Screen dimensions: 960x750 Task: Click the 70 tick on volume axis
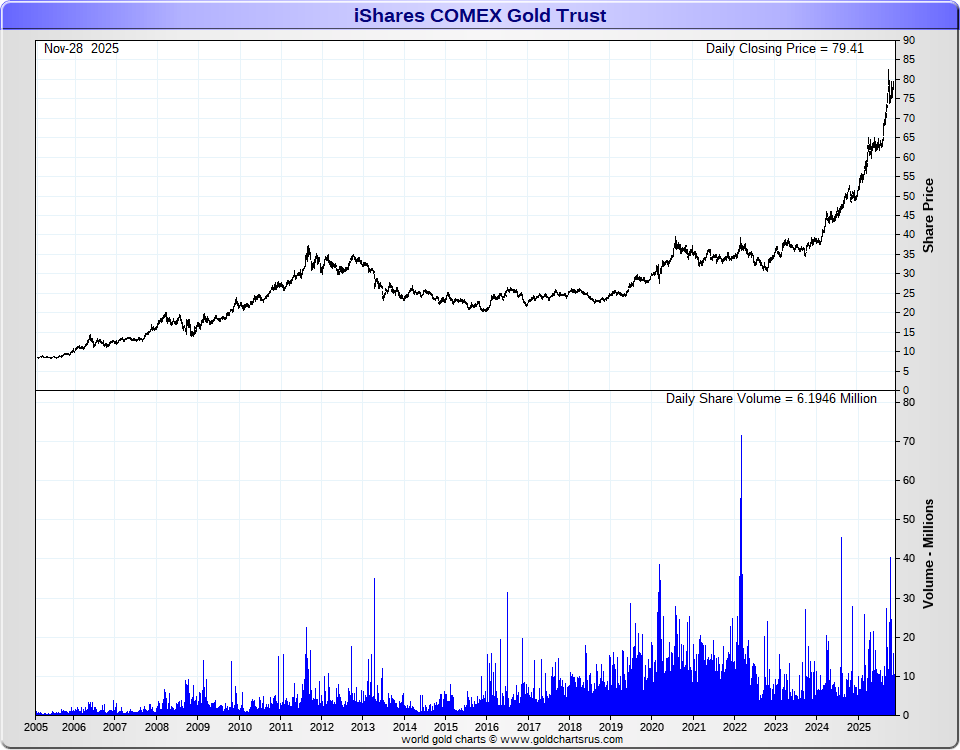(x=909, y=441)
